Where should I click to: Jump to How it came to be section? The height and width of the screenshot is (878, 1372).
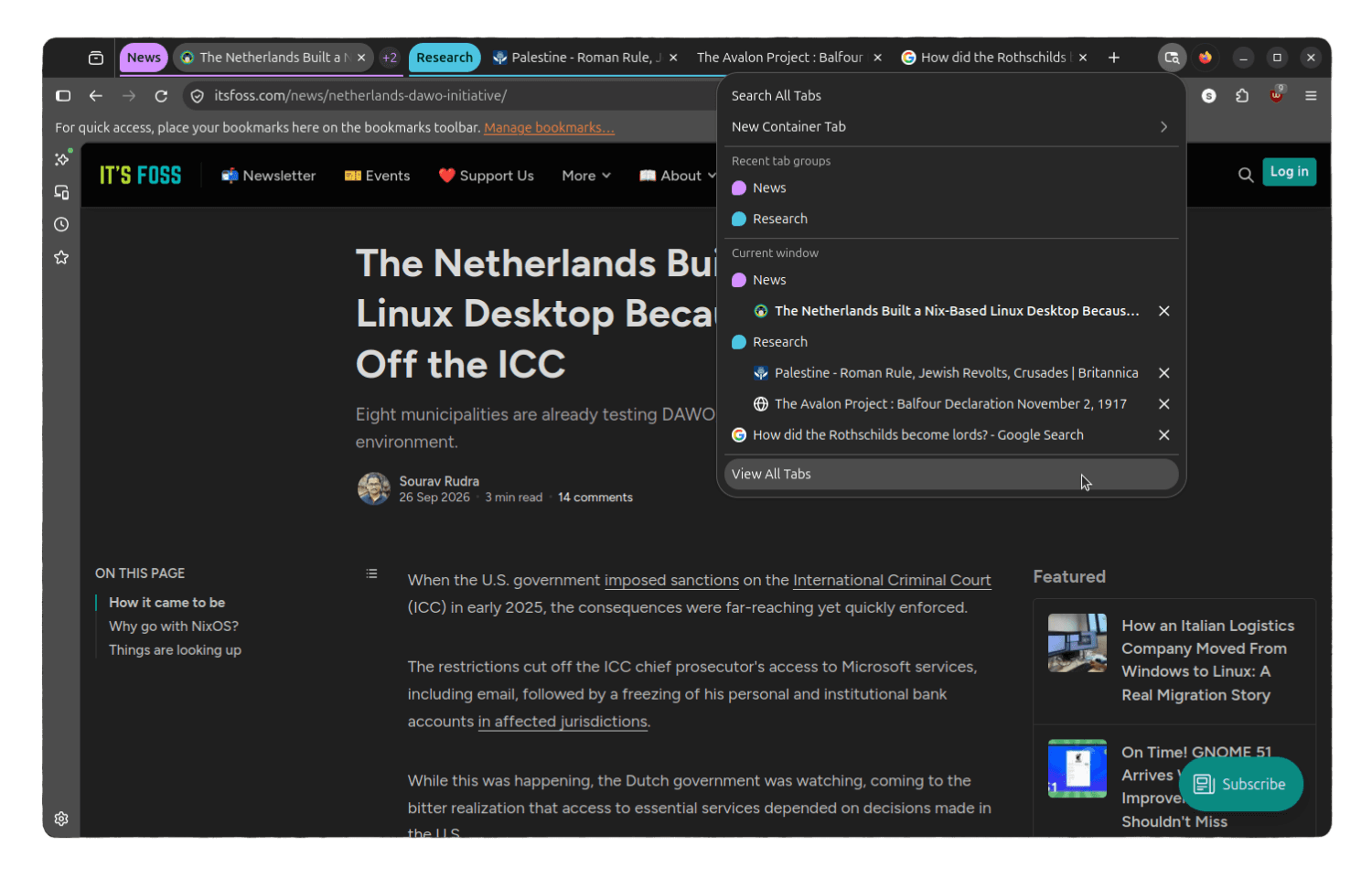click(166, 603)
